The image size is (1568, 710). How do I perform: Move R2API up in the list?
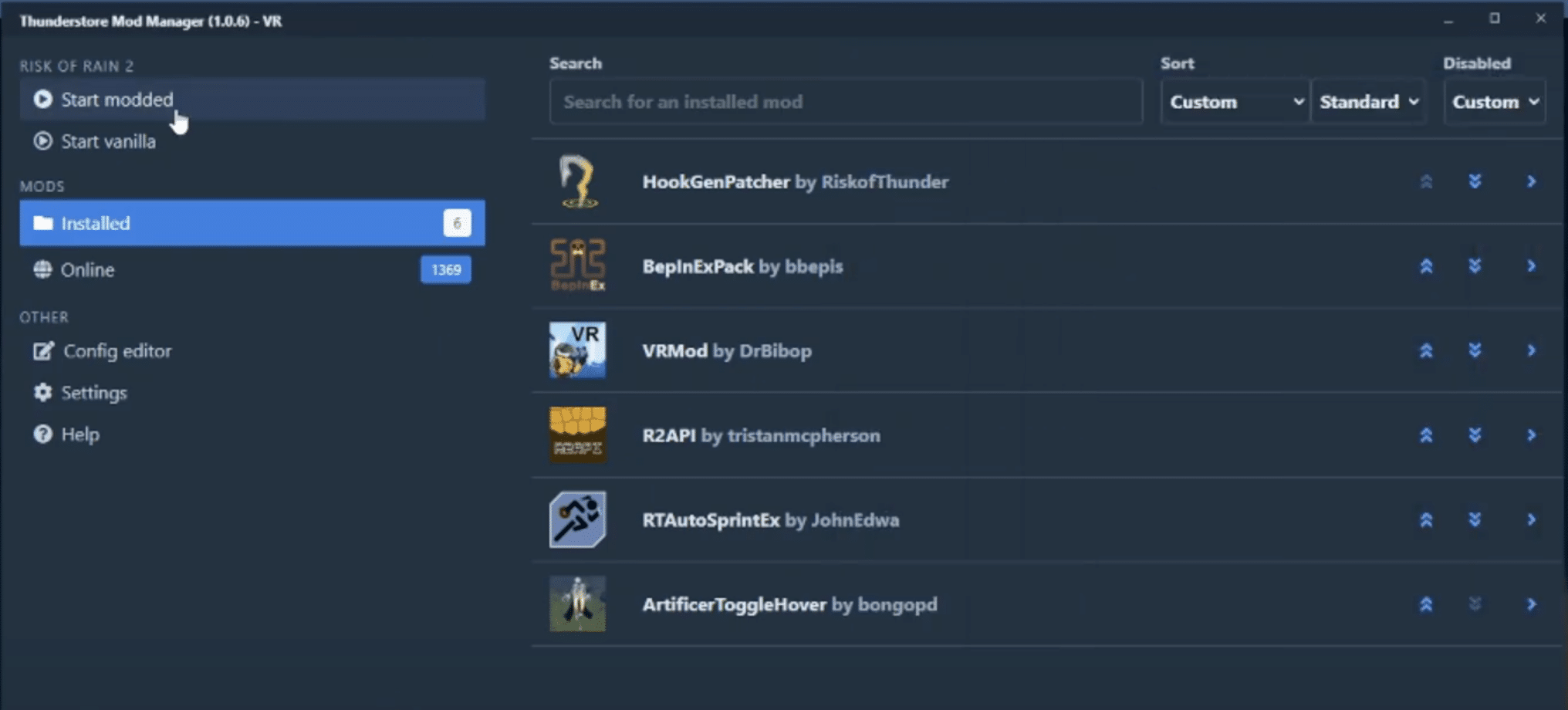coord(1426,435)
